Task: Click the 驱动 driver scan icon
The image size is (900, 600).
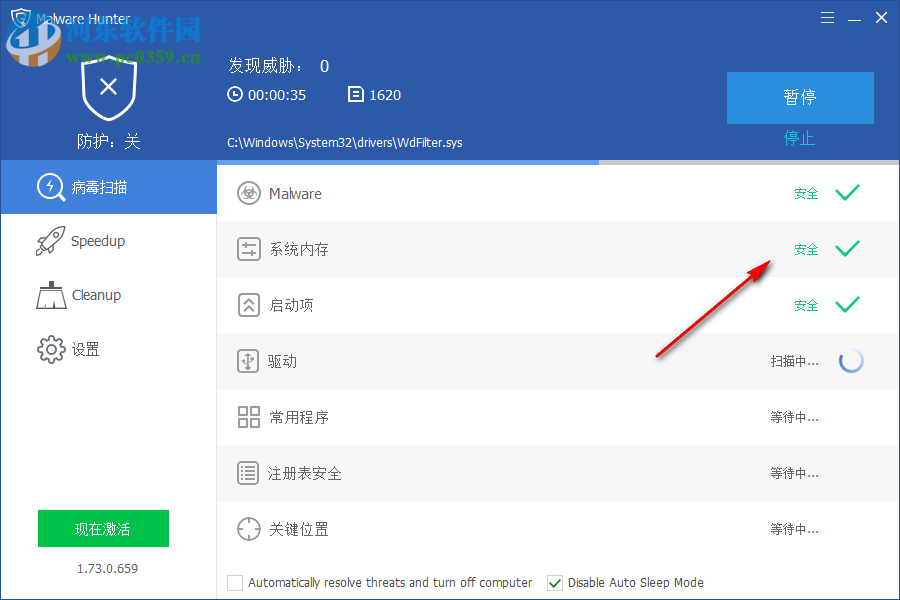Action: tap(248, 361)
